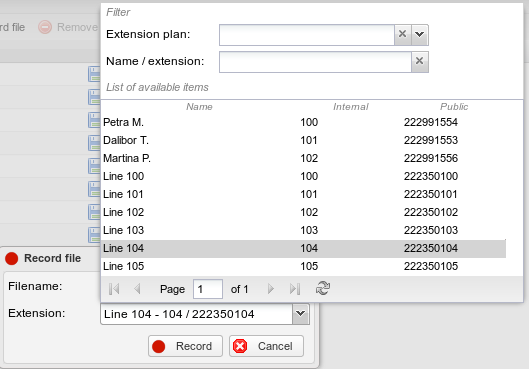Click public number 222991553
The height and width of the screenshot is (369, 529).
(431, 140)
